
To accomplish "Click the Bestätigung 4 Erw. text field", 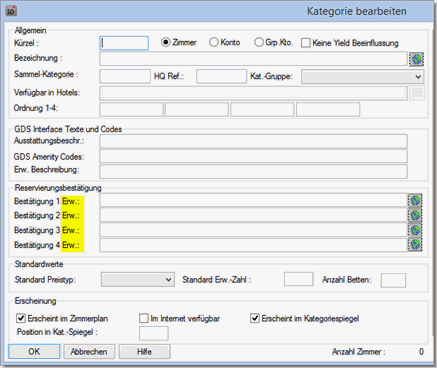I will (x=253, y=245).
